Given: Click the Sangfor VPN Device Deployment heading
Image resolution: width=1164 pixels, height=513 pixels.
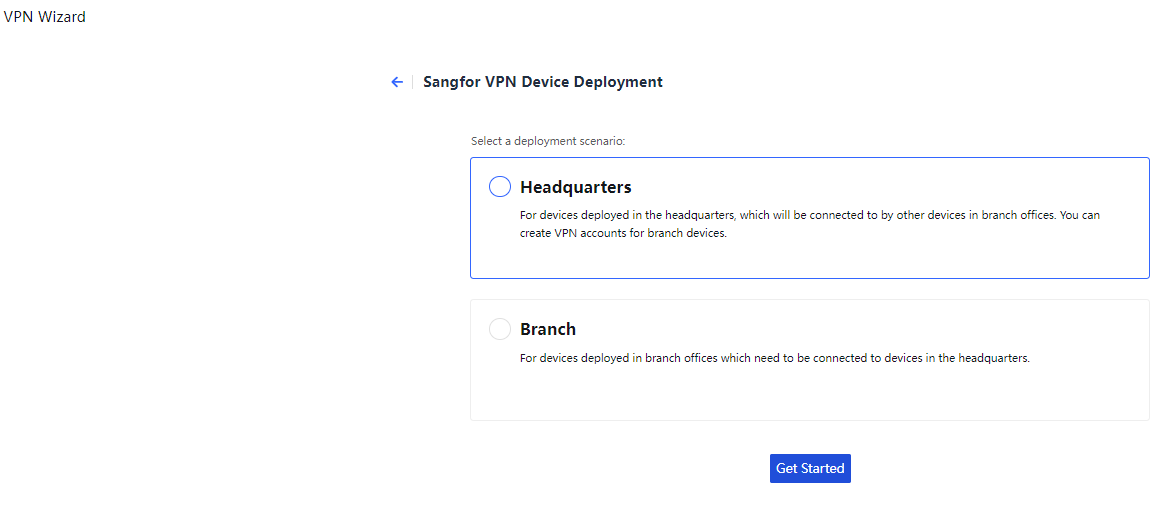Looking at the screenshot, I should pyautogui.click(x=543, y=82).
